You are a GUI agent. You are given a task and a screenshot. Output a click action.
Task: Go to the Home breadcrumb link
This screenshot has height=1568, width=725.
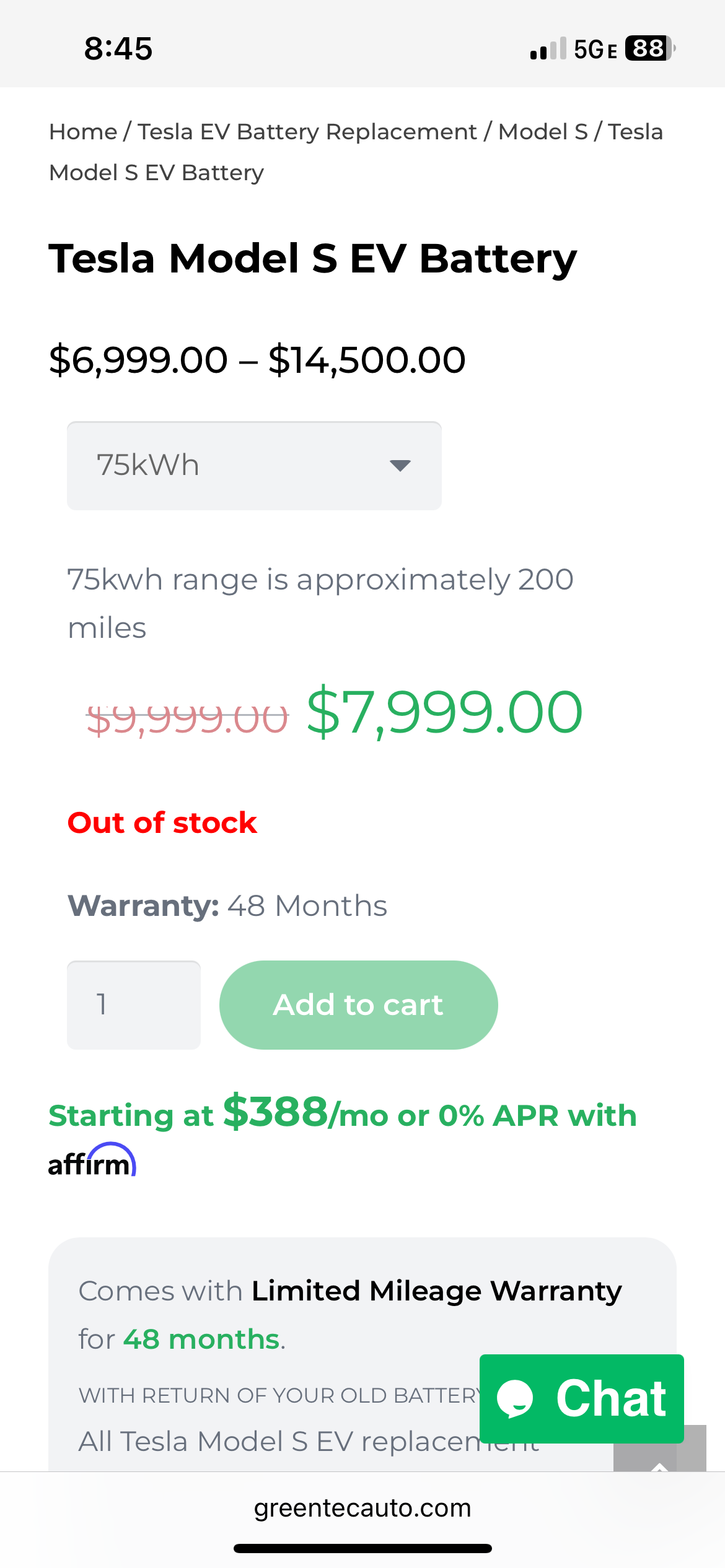pyautogui.click(x=83, y=132)
